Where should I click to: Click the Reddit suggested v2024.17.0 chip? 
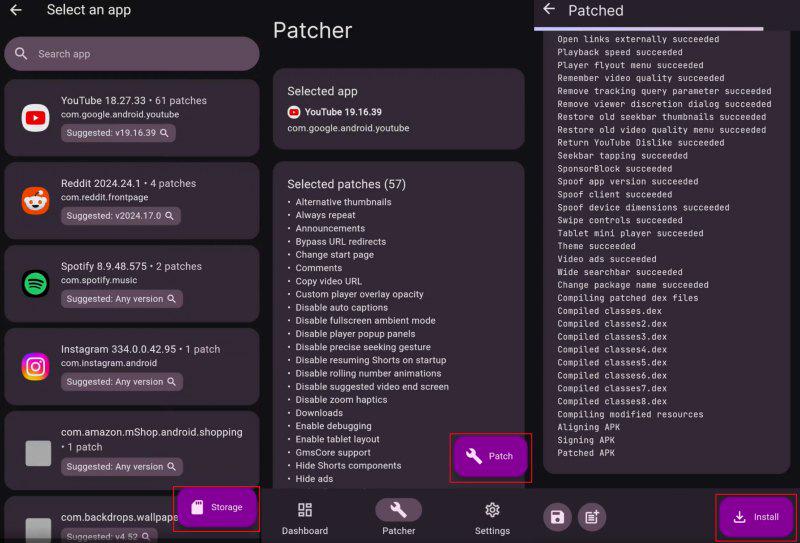(x=122, y=215)
